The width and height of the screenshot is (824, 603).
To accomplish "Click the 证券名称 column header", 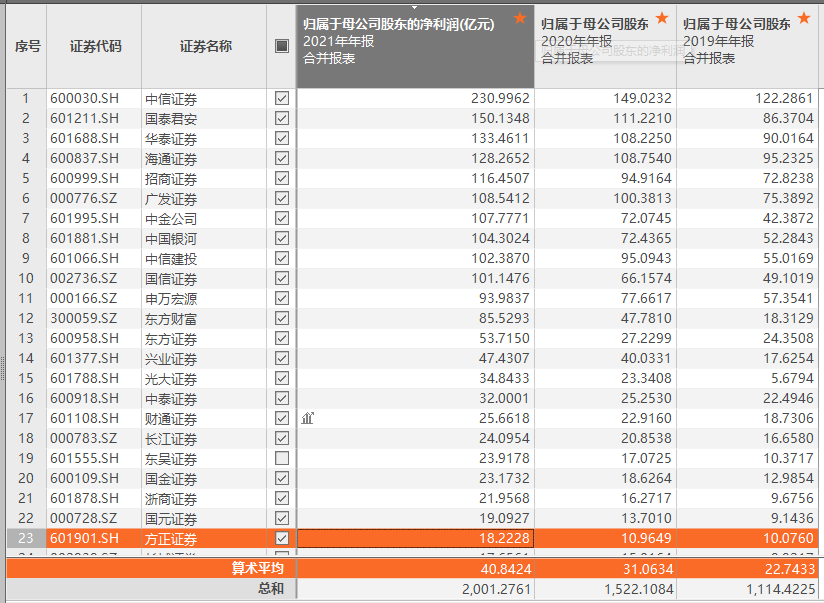I will click(204, 46).
